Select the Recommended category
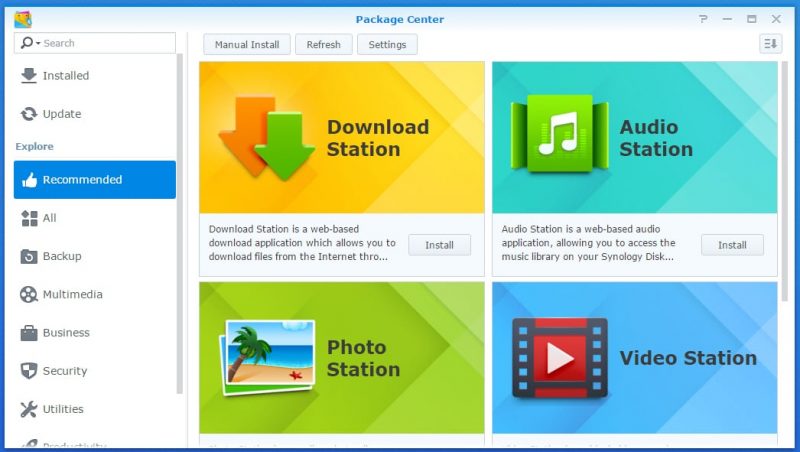This screenshot has height=452, width=800. [x=95, y=180]
